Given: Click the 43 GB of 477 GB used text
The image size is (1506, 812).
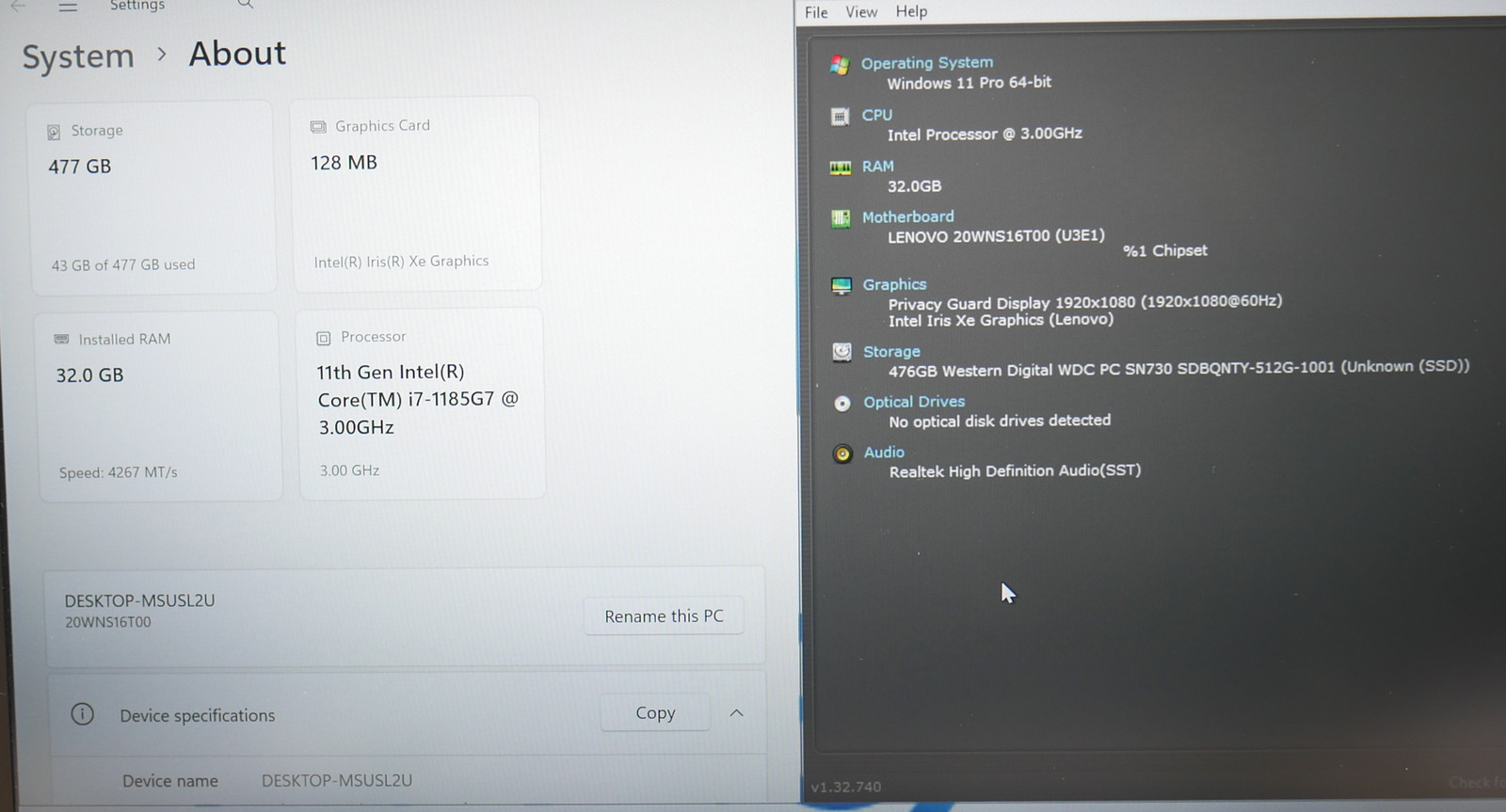Looking at the screenshot, I should coord(123,265).
